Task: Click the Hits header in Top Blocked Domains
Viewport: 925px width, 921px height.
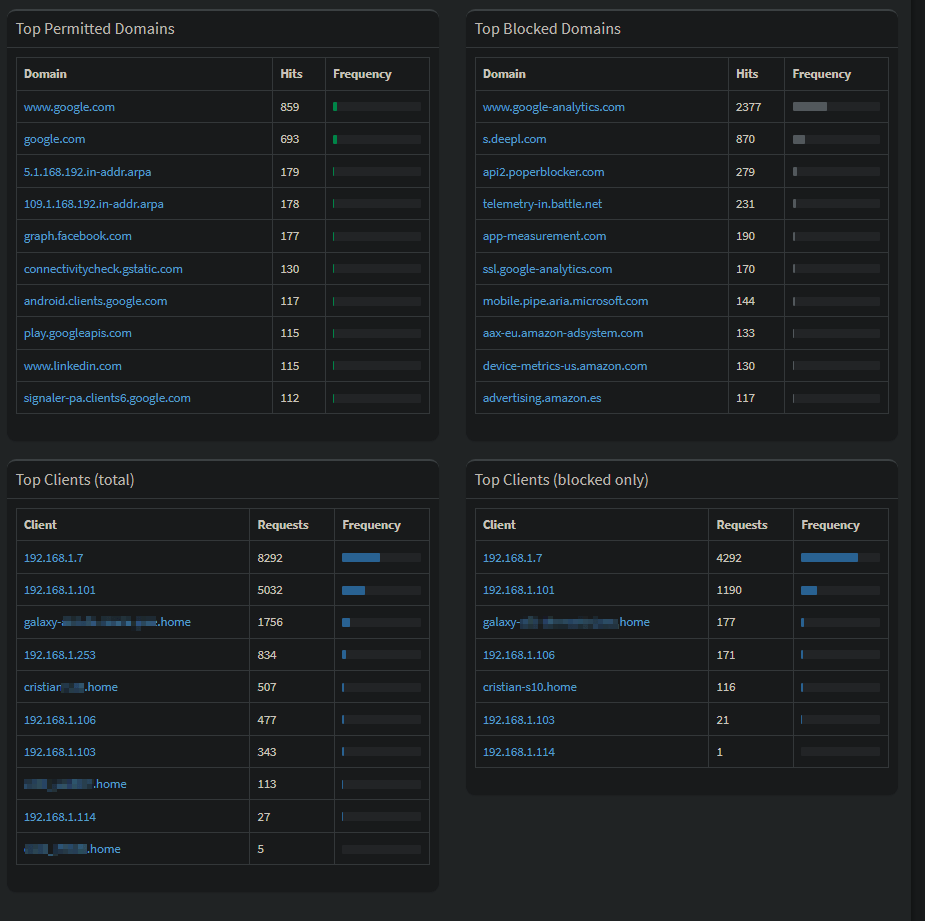Action: click(x=747, y=74)
